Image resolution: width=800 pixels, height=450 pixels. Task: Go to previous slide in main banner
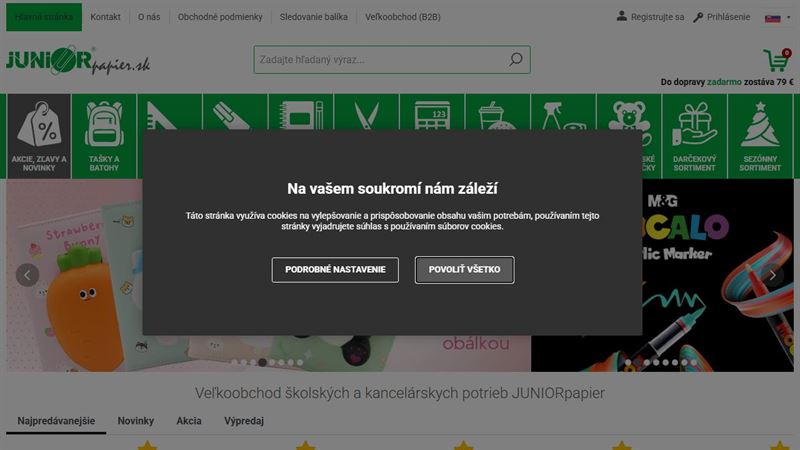pyautogui.click(x=28, y=275)
